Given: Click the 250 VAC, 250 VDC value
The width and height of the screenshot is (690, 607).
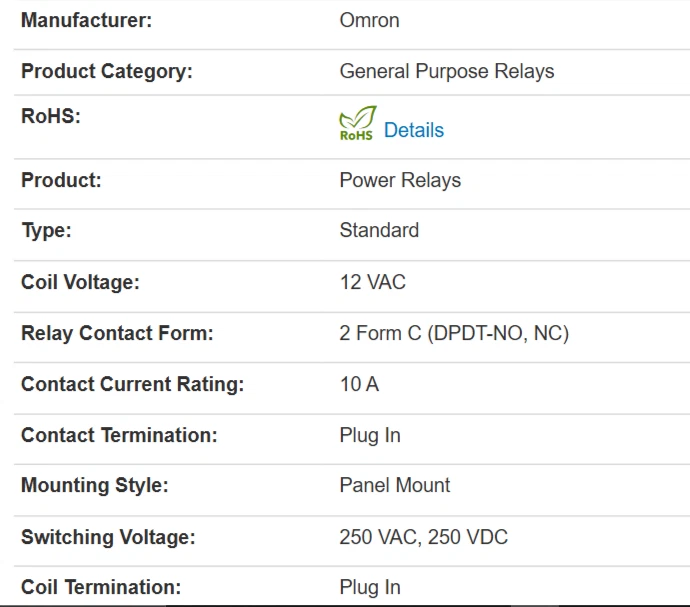Looking at the screenshot, I should (x=423, y=537).
